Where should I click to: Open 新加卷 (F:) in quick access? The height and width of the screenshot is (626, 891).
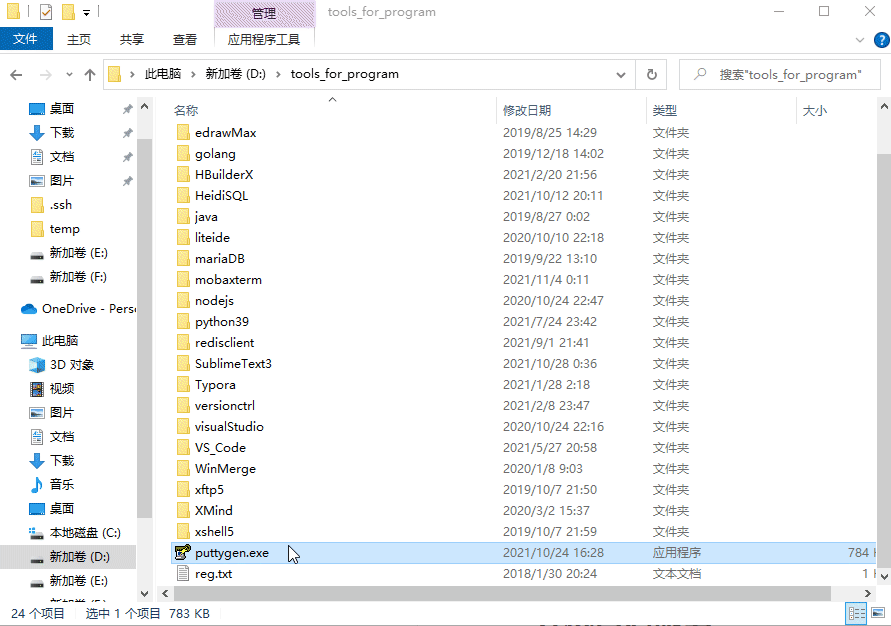point(68,277)
